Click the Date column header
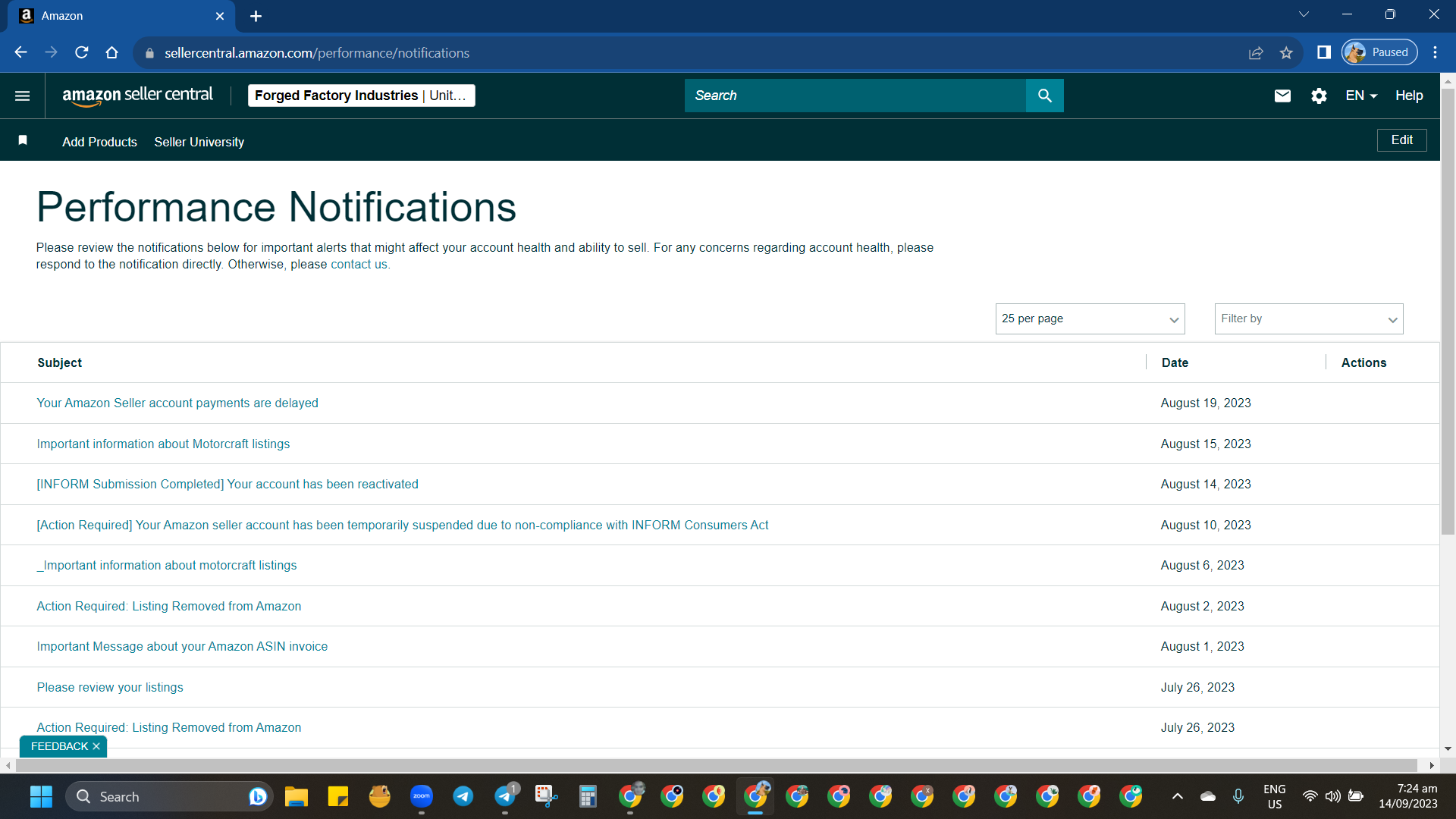 click(x=1175, y=362)
